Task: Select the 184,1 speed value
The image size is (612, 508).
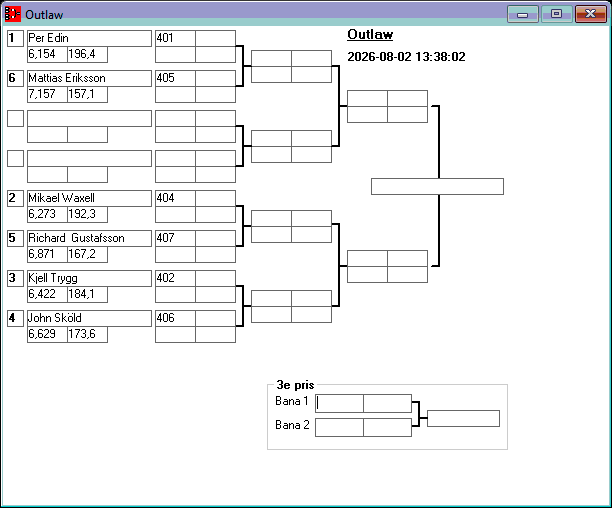Action: tap(87, 294)
